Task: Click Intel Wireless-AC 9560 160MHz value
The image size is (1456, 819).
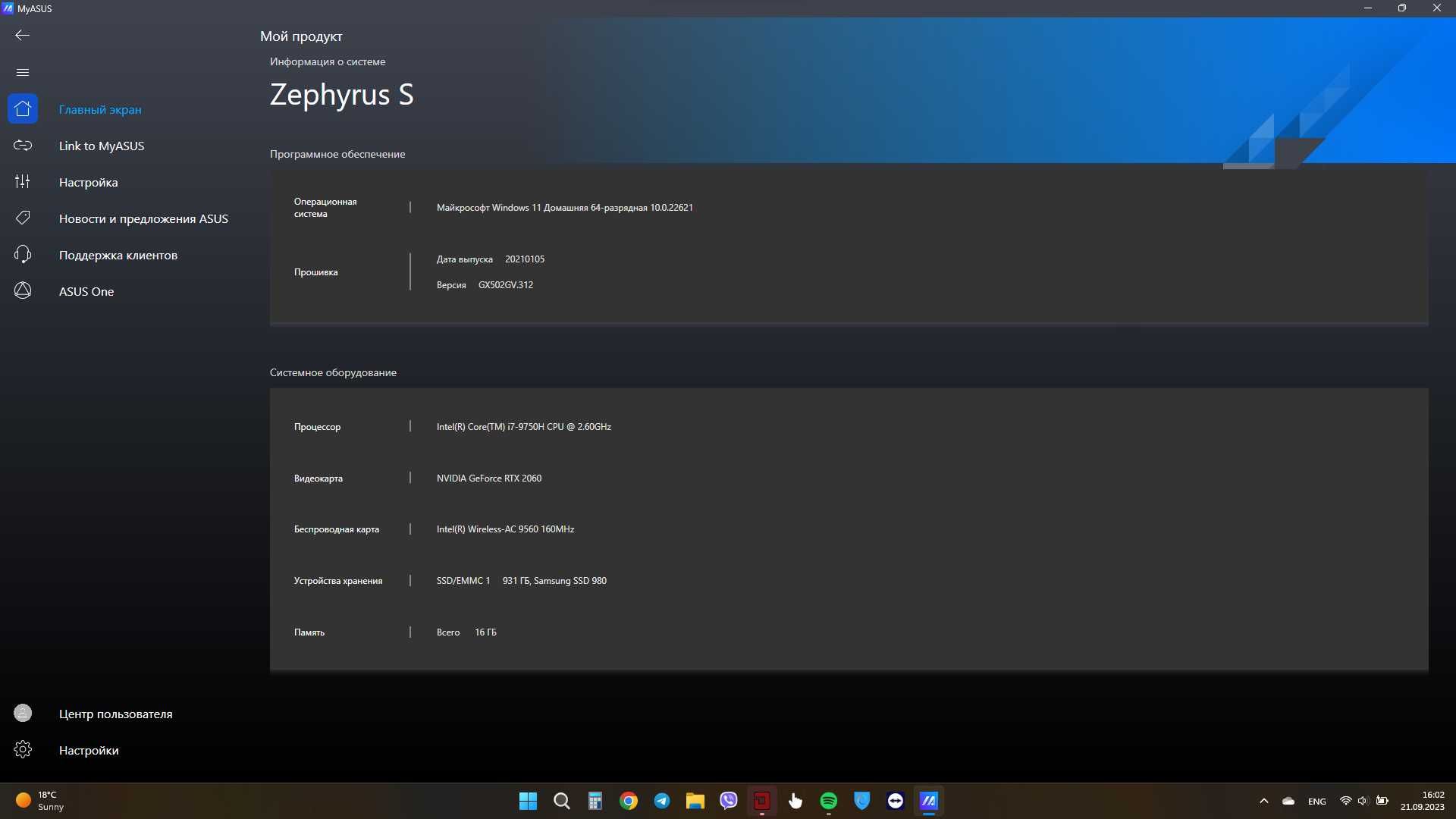Action: 506,529
